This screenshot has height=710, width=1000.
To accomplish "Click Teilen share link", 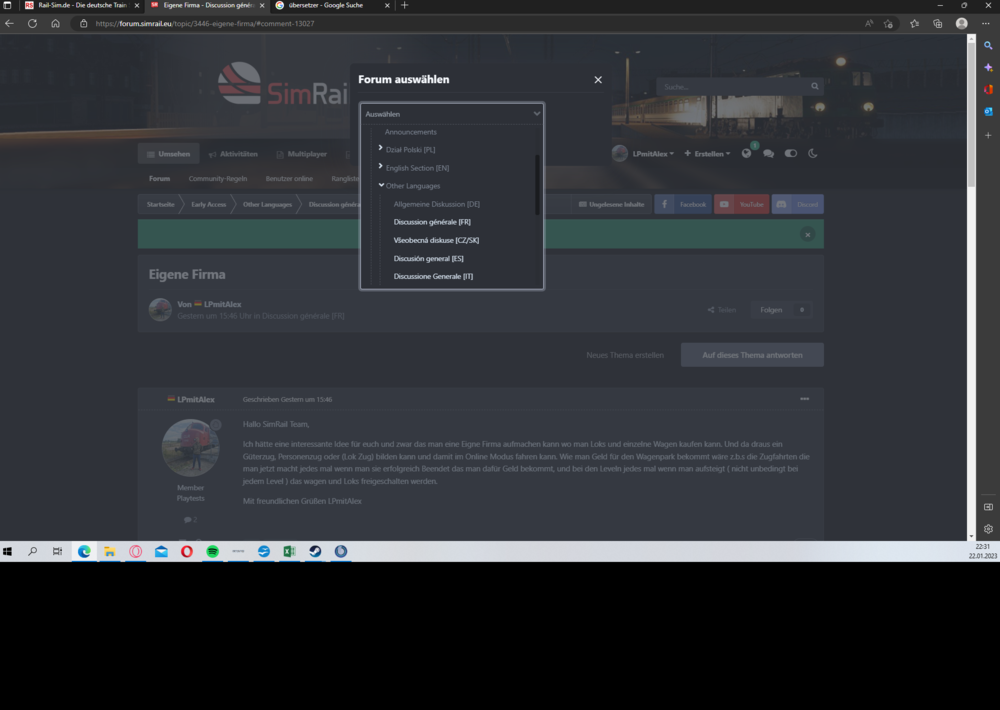I will click(x=721, y=310).
